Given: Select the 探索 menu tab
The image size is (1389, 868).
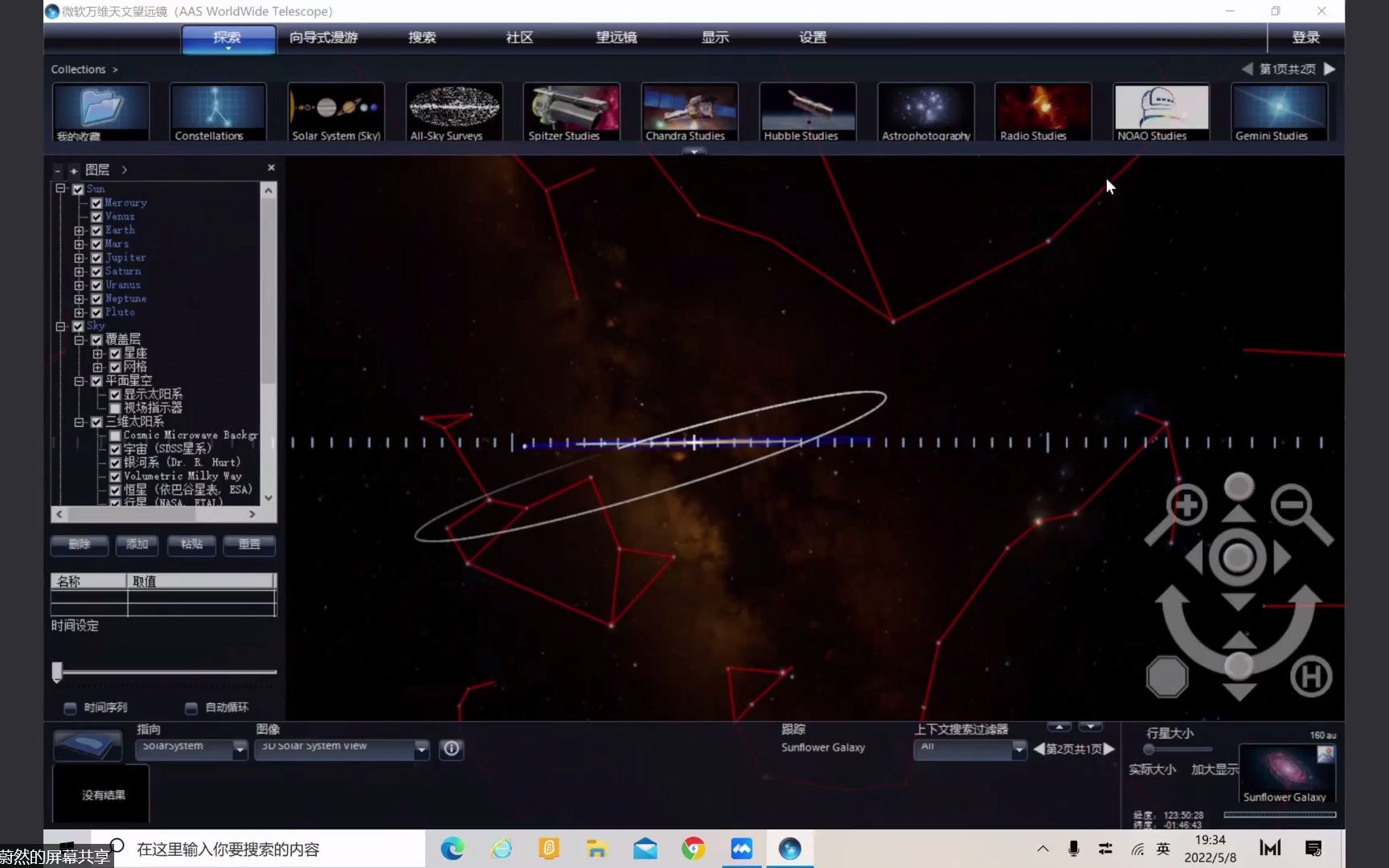Looking at the screenshot, I should pyautogui.click(x=227, y=38).
